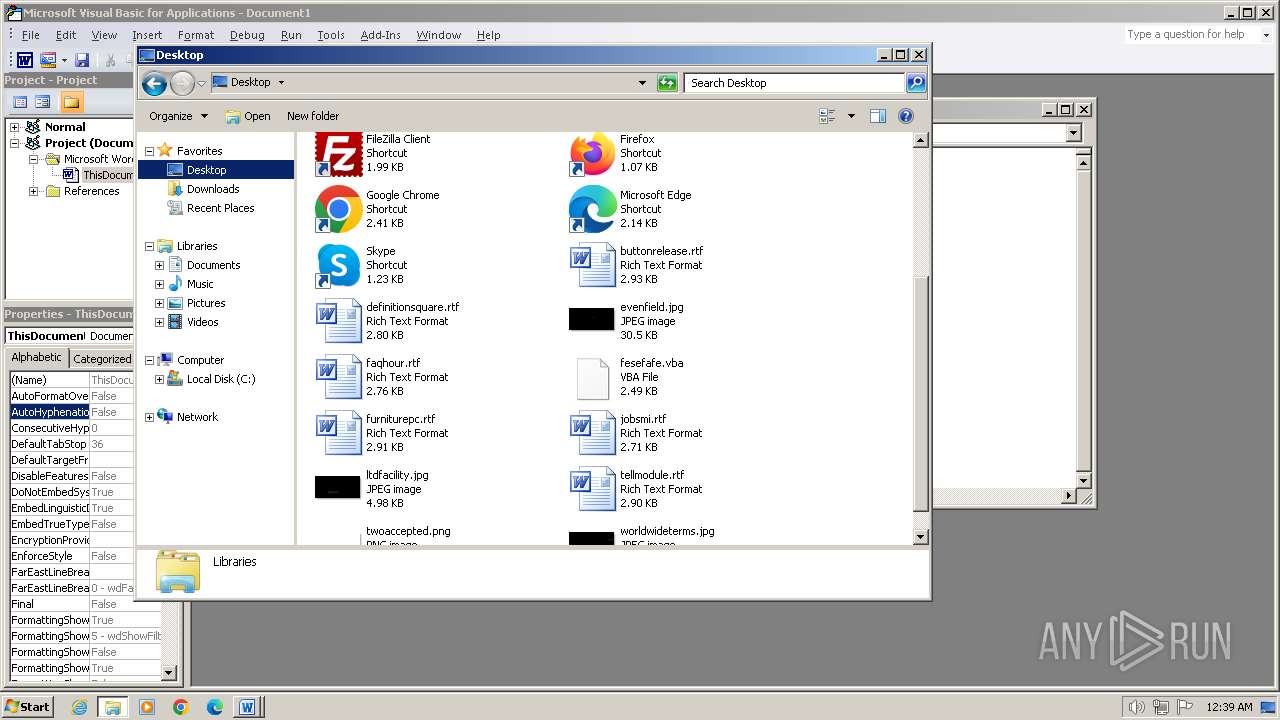1280x720 pixels.
Task: Select Recent Places in navigation pane
Action: 220,208
